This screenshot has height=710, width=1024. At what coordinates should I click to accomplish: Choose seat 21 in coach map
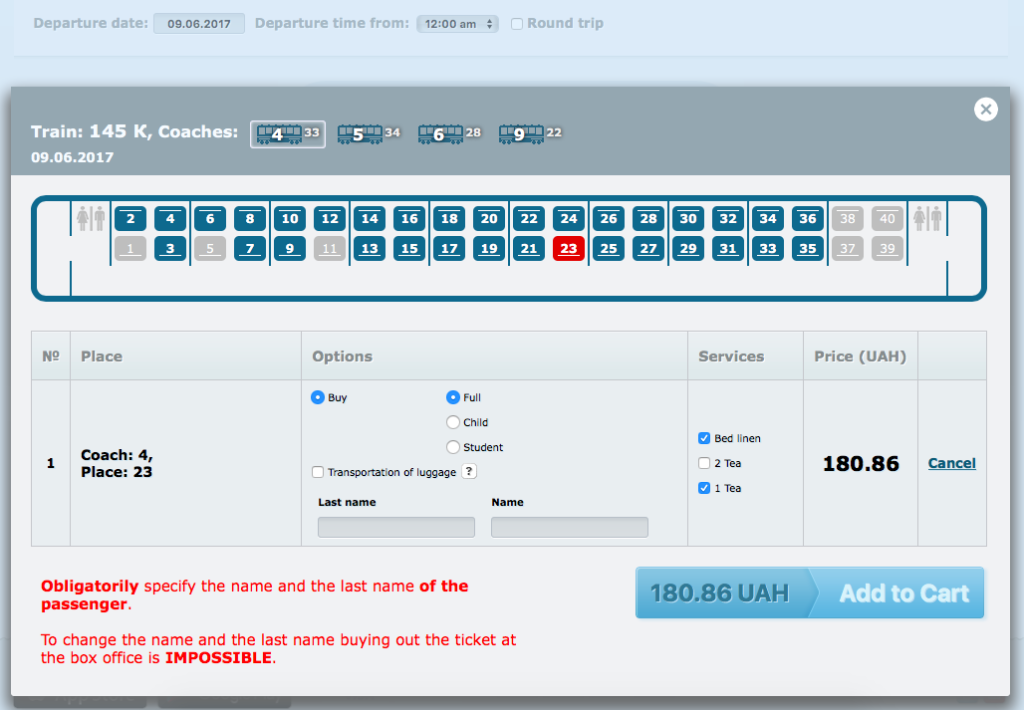click(x=529, y=249)
